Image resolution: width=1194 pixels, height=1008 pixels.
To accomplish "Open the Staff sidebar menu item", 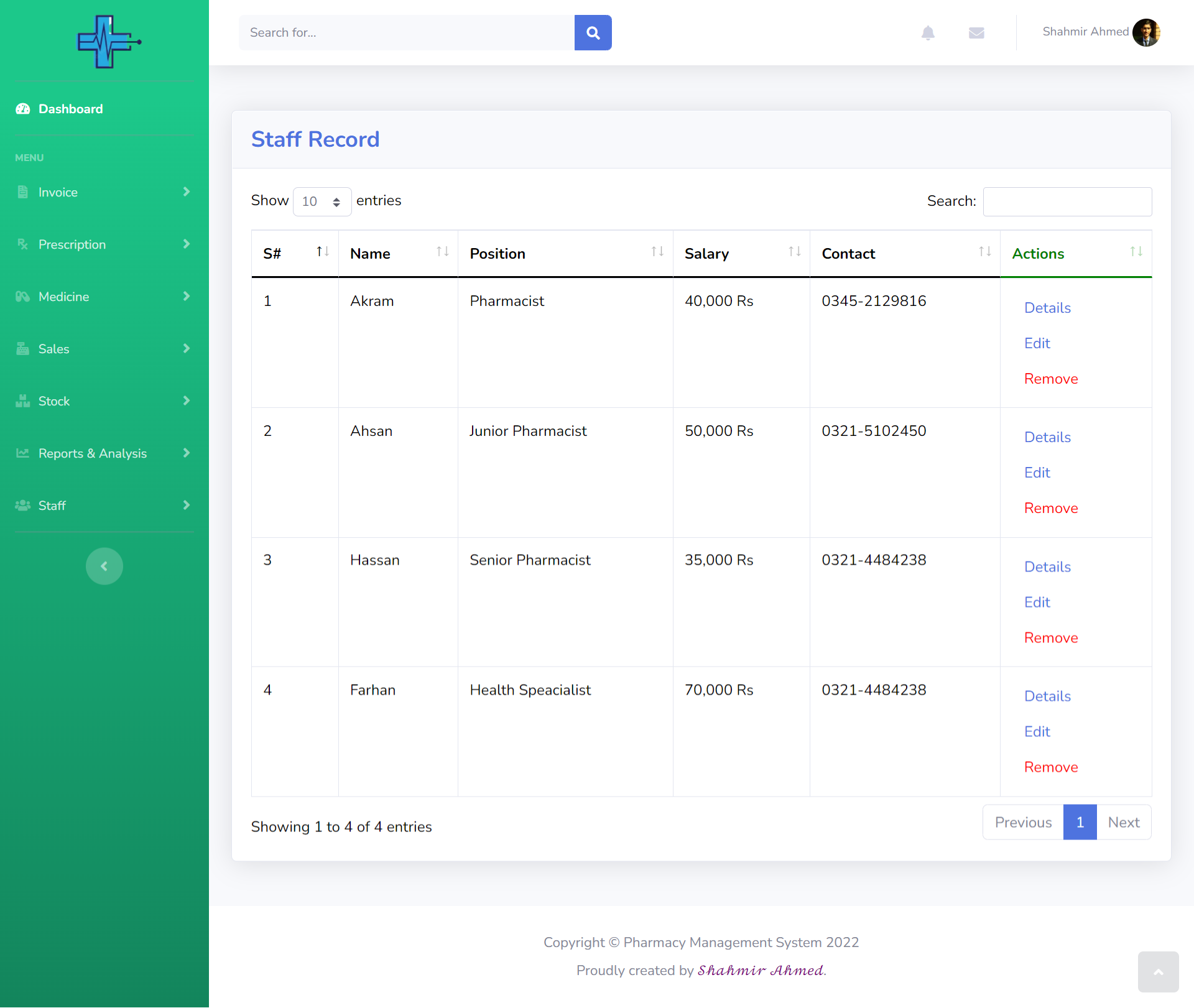I will point(104,506).
